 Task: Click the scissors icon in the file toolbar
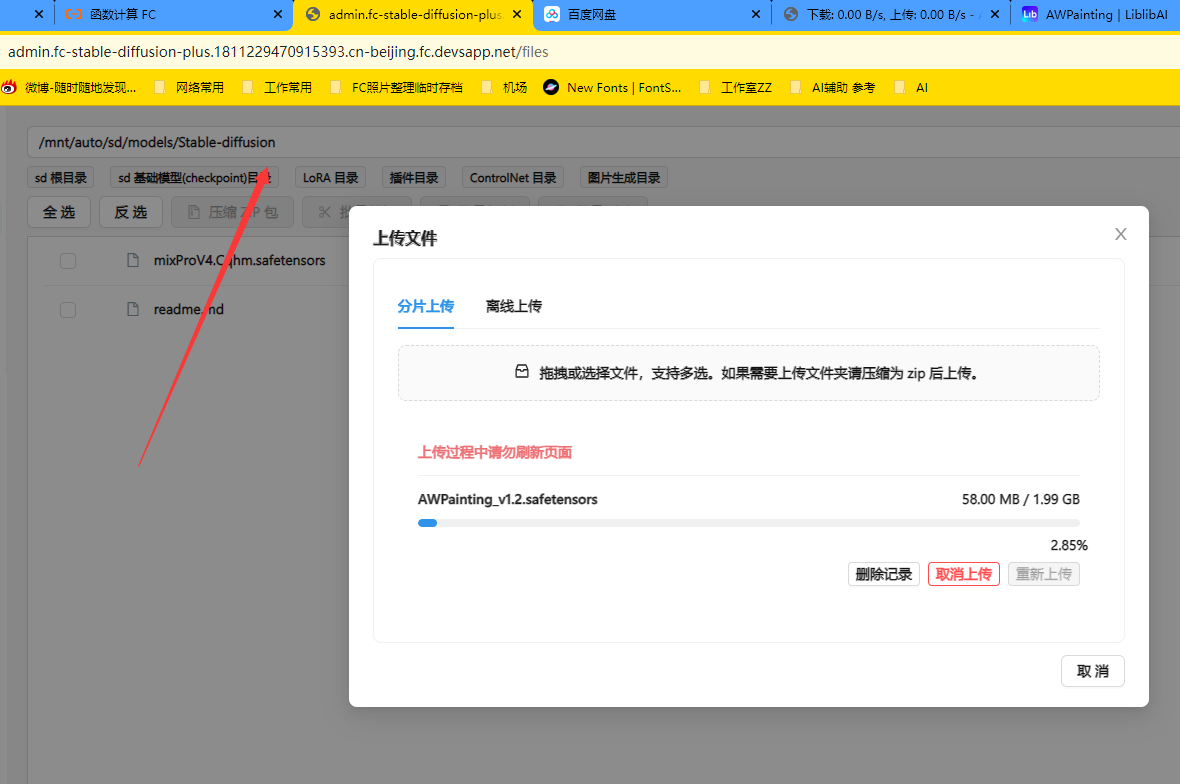pyautogui.click(x=324, y=212)
